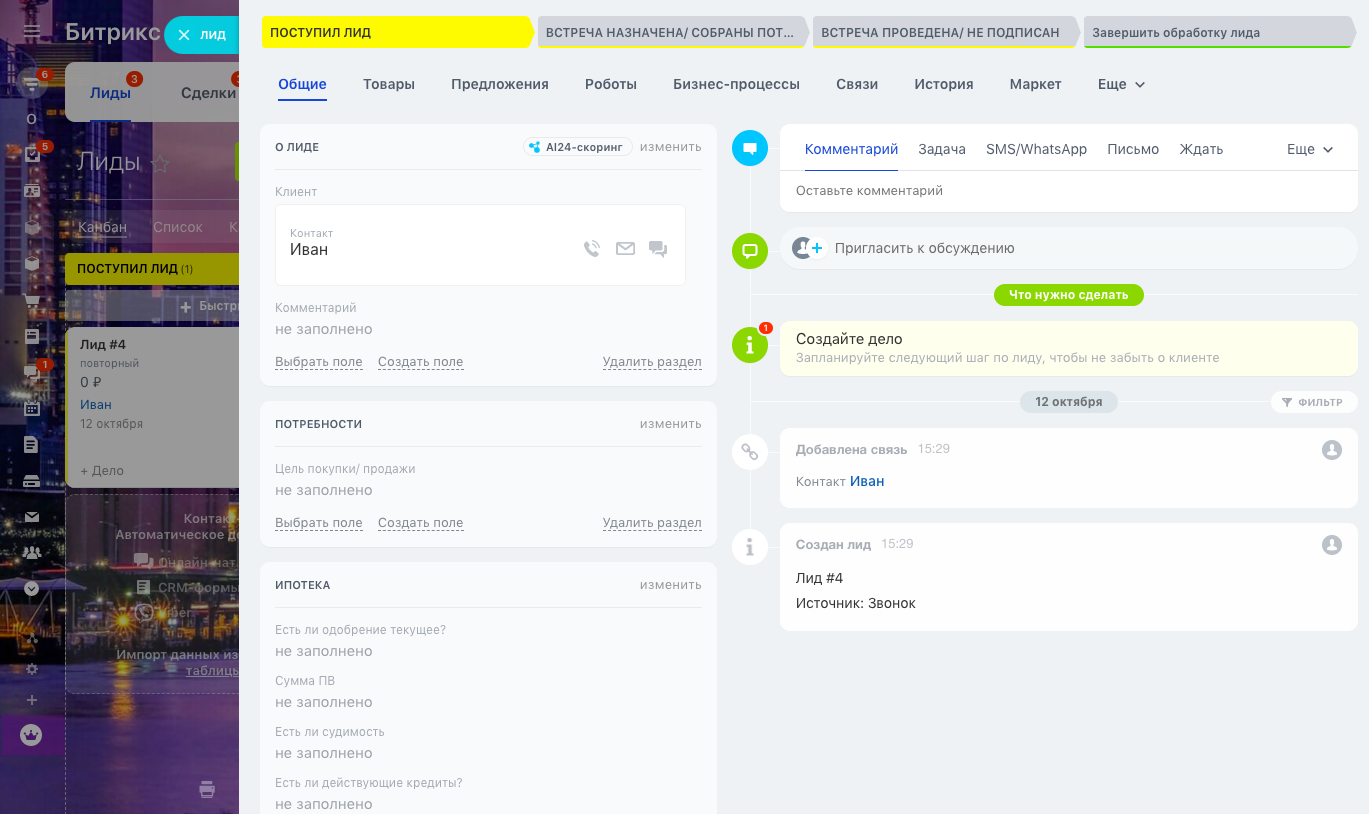Open chat with contact via speech bubbles icon
Viewport: 1369px width, 814px height.
[x=658, y=249]
